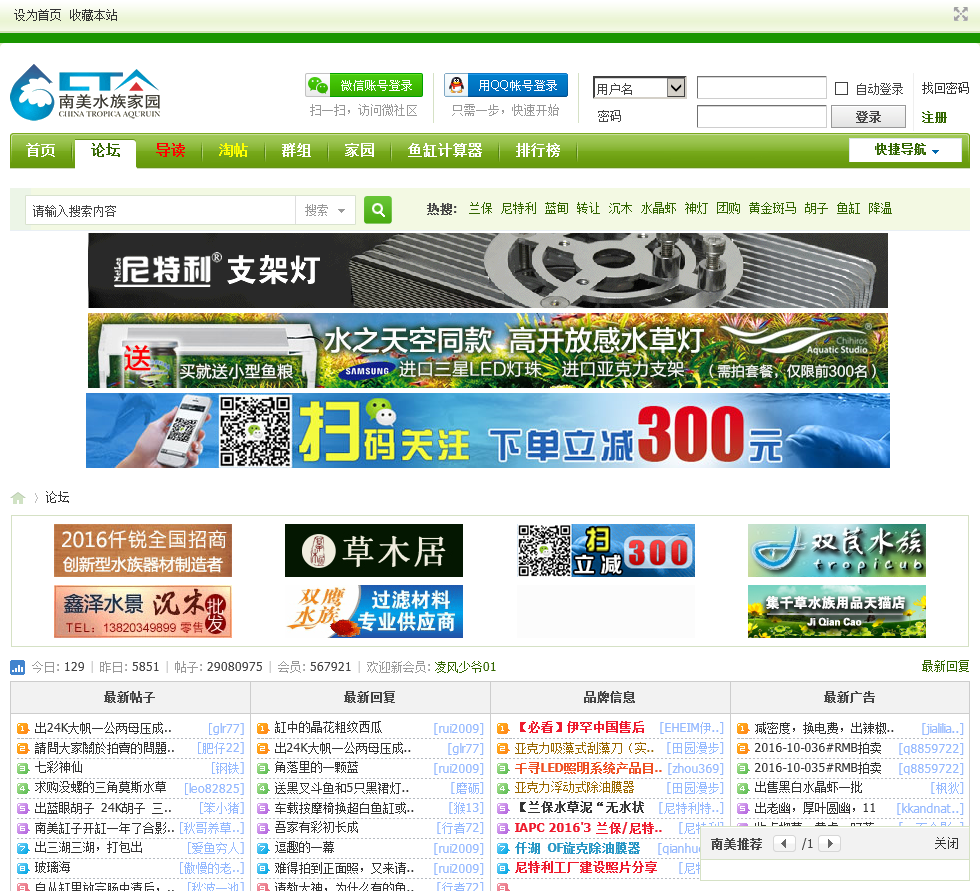
Task: Click the 登录 button
Action: (x=868, y=116)
